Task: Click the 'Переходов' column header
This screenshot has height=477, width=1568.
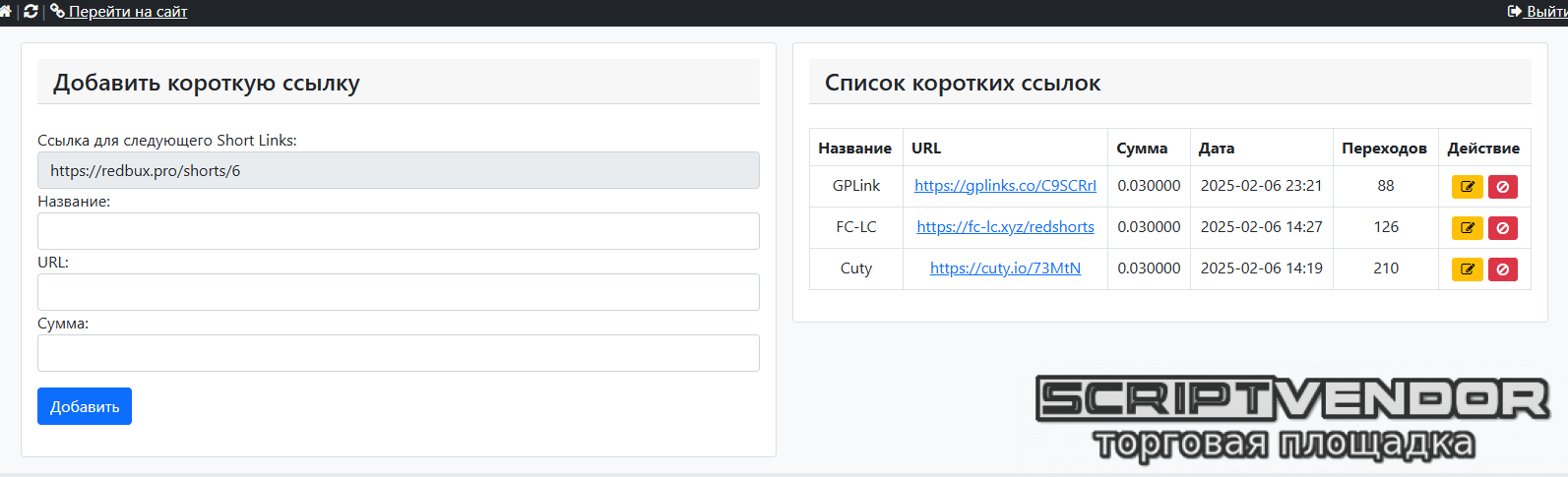Action: [1384, 149]
